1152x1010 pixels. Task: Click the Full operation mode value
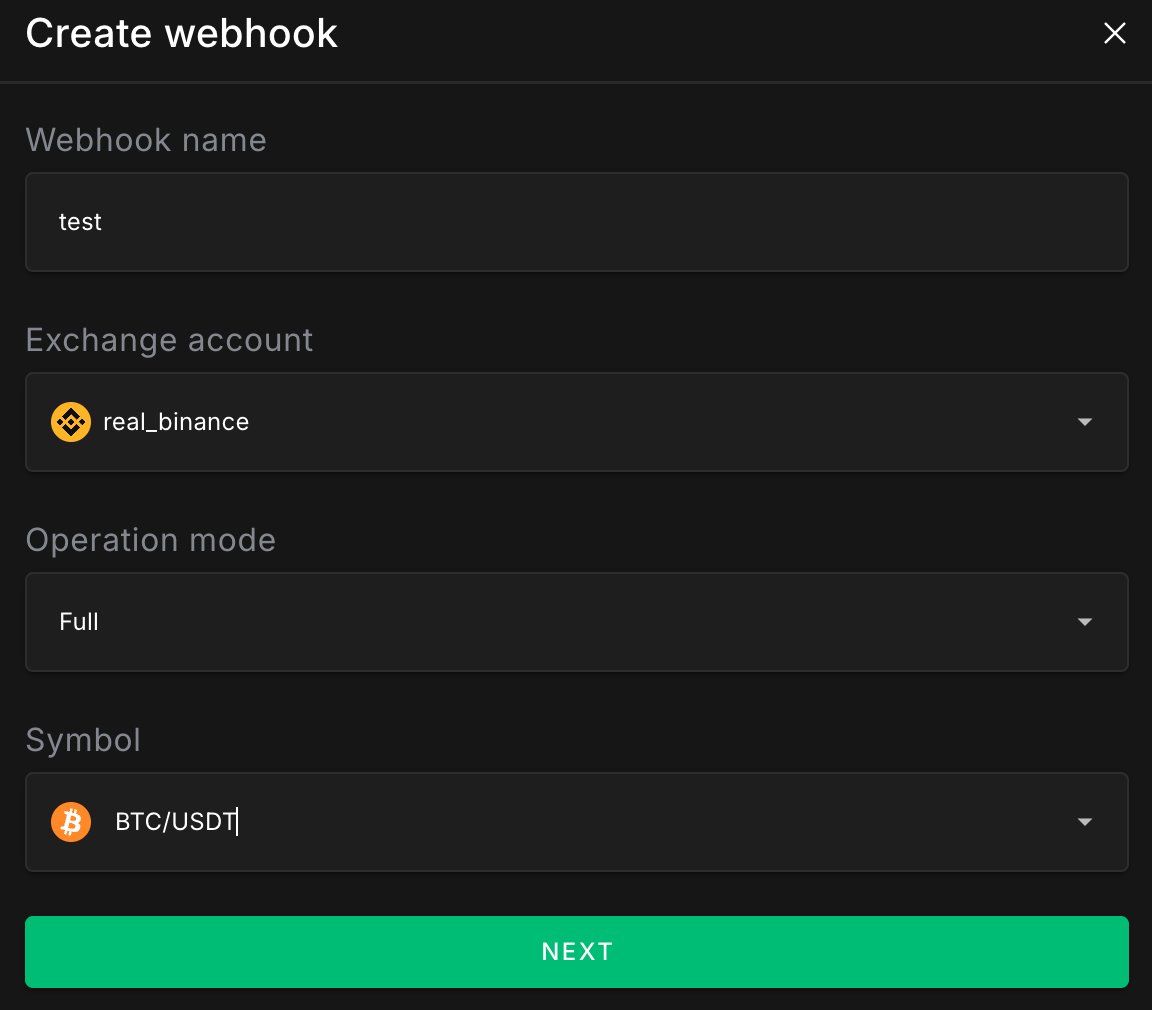pos(79,622)
